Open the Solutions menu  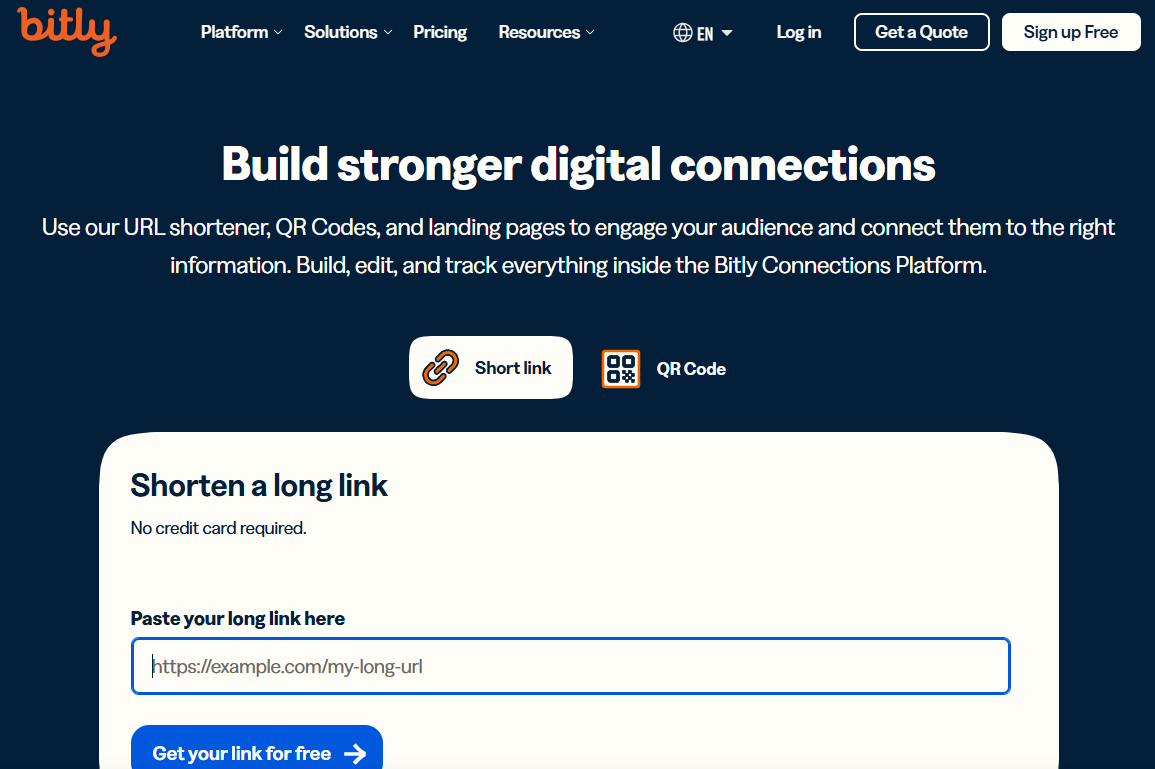click(340, 32)
